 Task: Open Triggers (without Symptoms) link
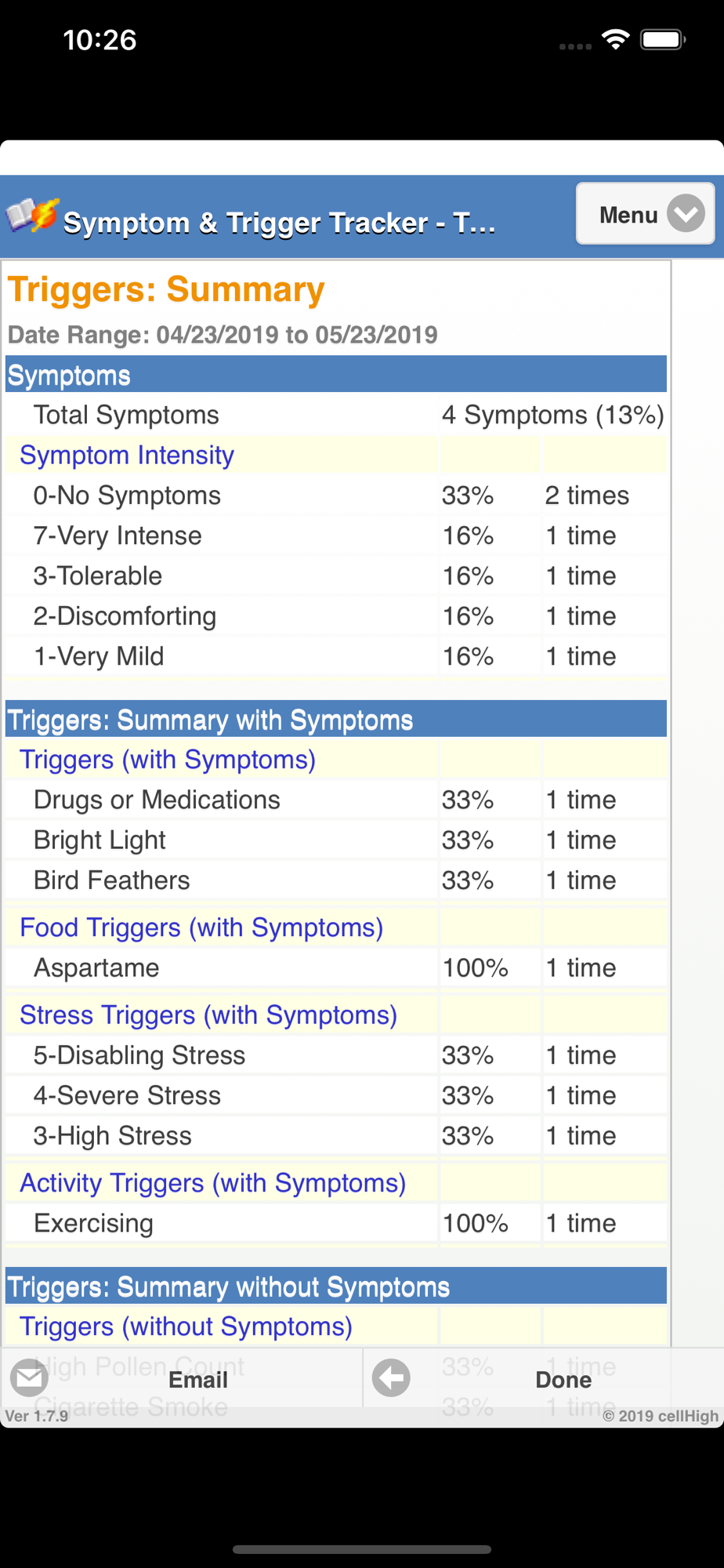186,1326
